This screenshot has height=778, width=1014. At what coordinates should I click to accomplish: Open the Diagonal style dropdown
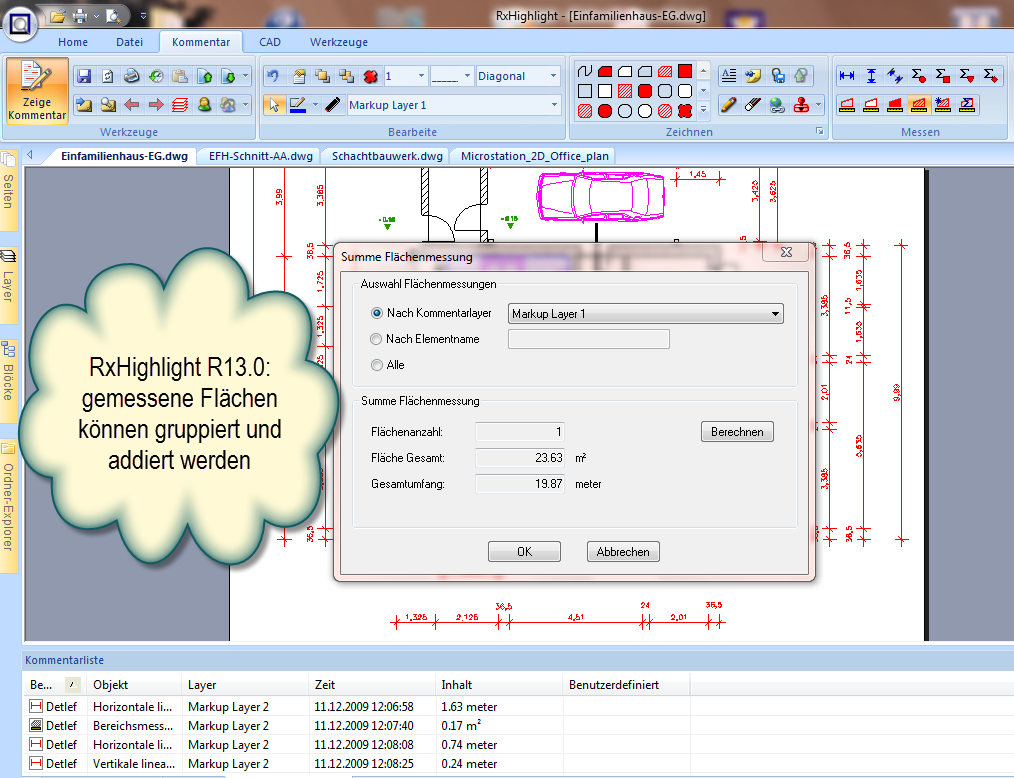553,76
